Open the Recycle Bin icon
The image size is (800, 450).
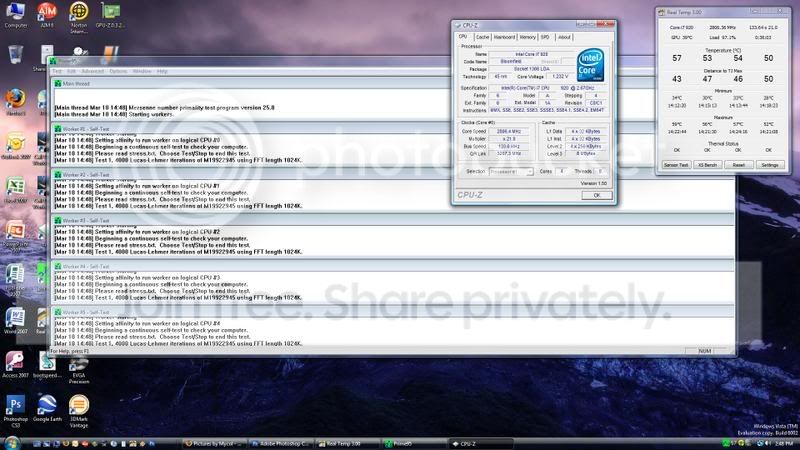pyautogui.click(x=15, y=54)
